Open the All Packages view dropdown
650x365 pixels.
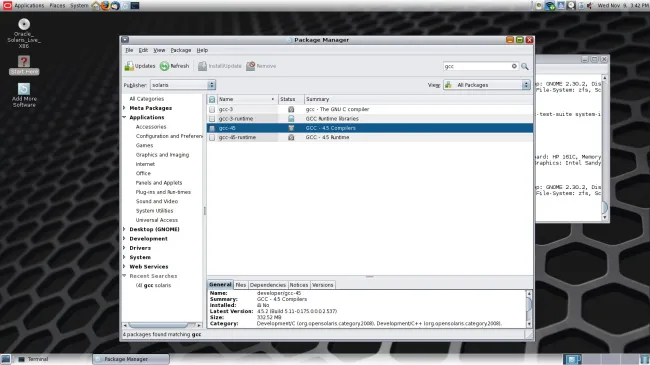tap(487, 85)
